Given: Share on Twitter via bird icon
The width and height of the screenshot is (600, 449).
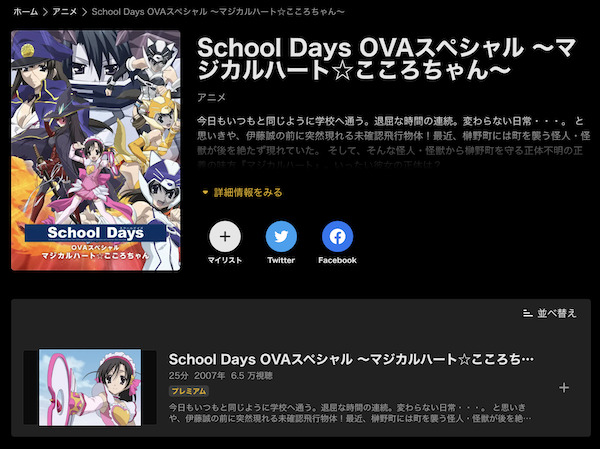Looking at the screenshot, I should (x=281, y=237).
